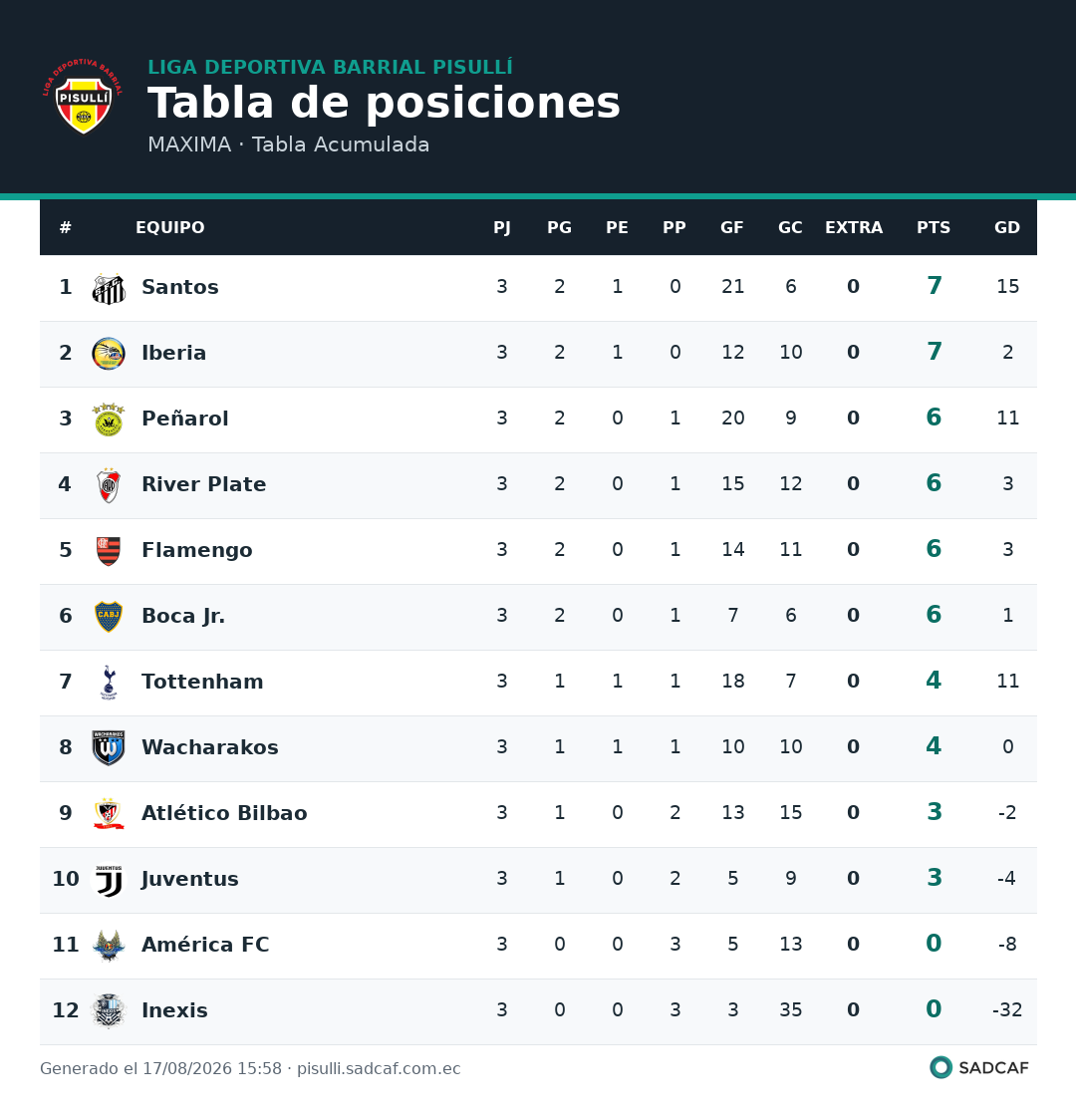Click the Juventus team crest

[109, 880]
